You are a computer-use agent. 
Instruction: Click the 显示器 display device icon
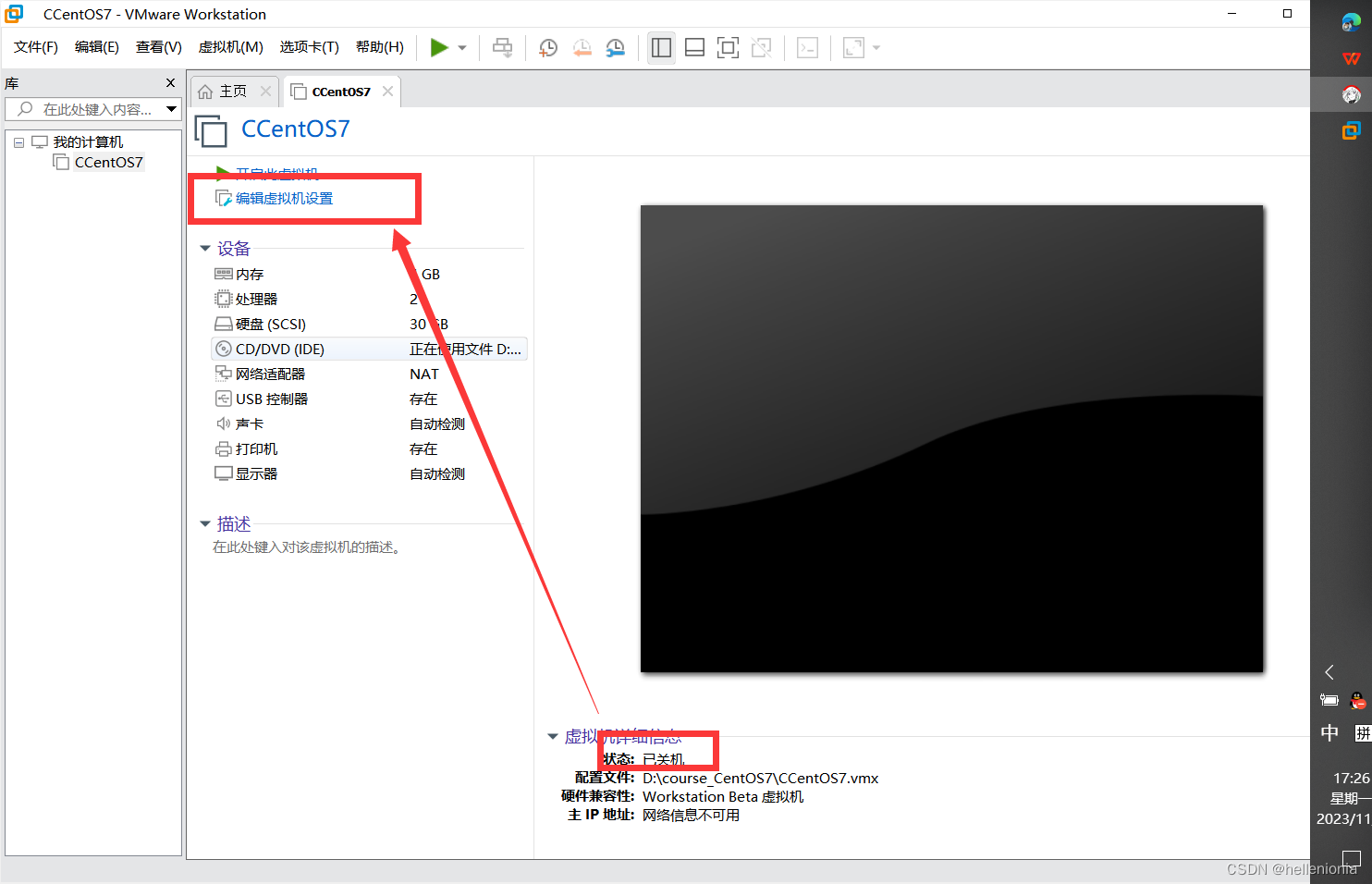click(223, 473)
